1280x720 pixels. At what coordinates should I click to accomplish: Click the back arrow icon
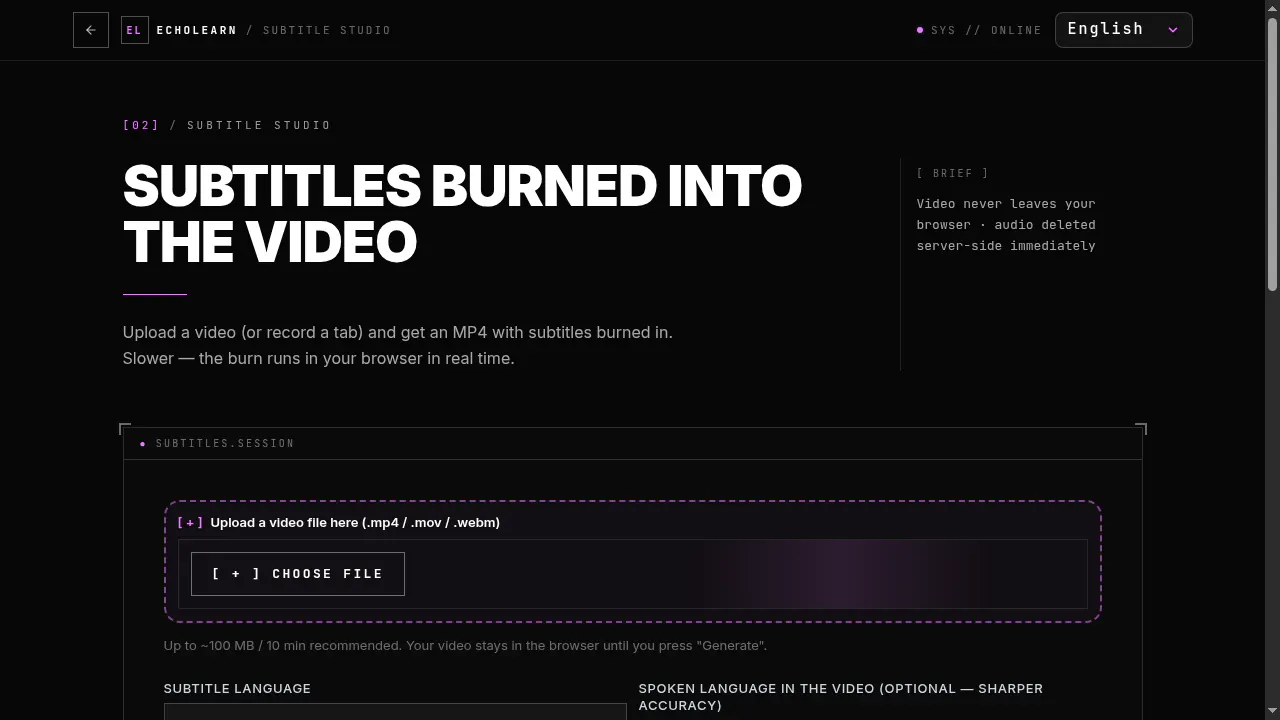(91, 30)
